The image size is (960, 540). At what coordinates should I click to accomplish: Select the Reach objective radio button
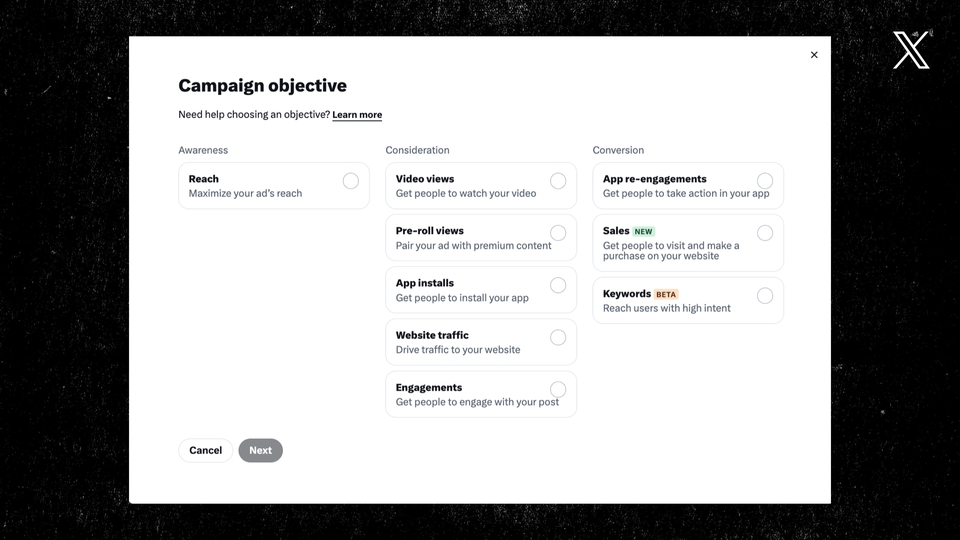click(x=351, y=181)
